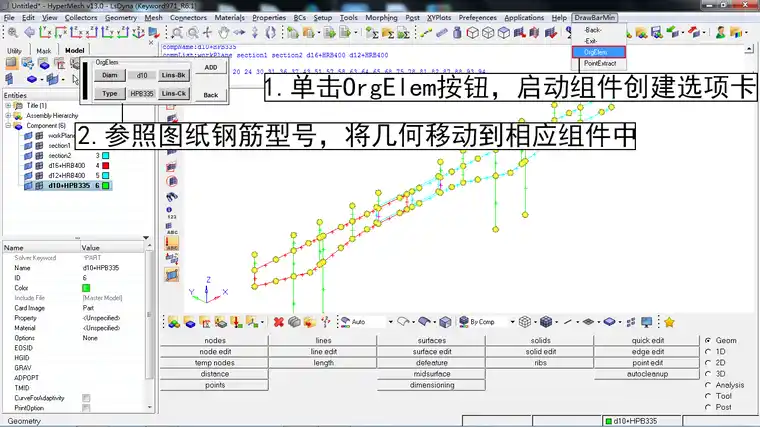The width and height of the screenshot is (760, 427).
Task: Choose PointExtract from the DrawBarMin dropdown
Action: 599,63
